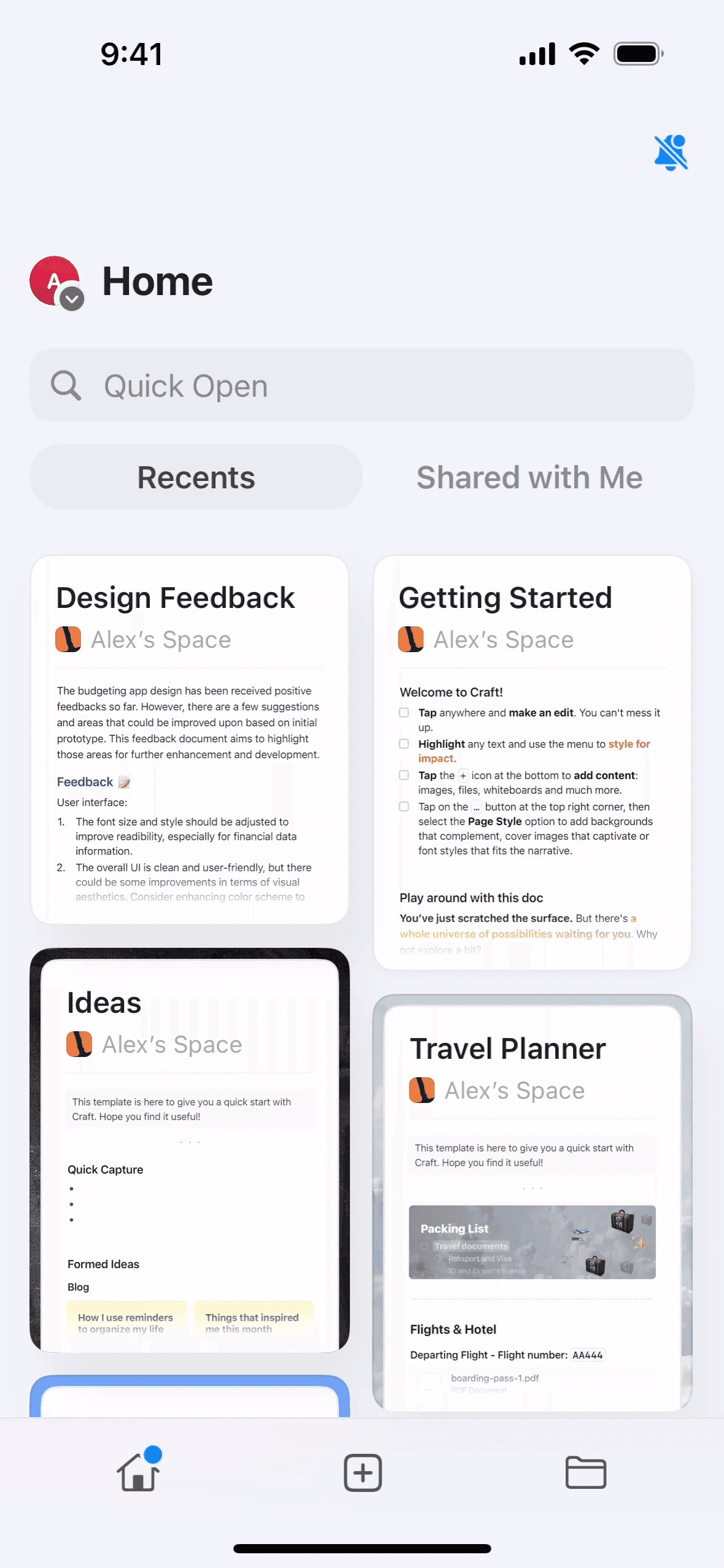The width and height of the screenshot is (724, 1568).
Task: Open the Getting Started document title
Action: click(506, 598)
